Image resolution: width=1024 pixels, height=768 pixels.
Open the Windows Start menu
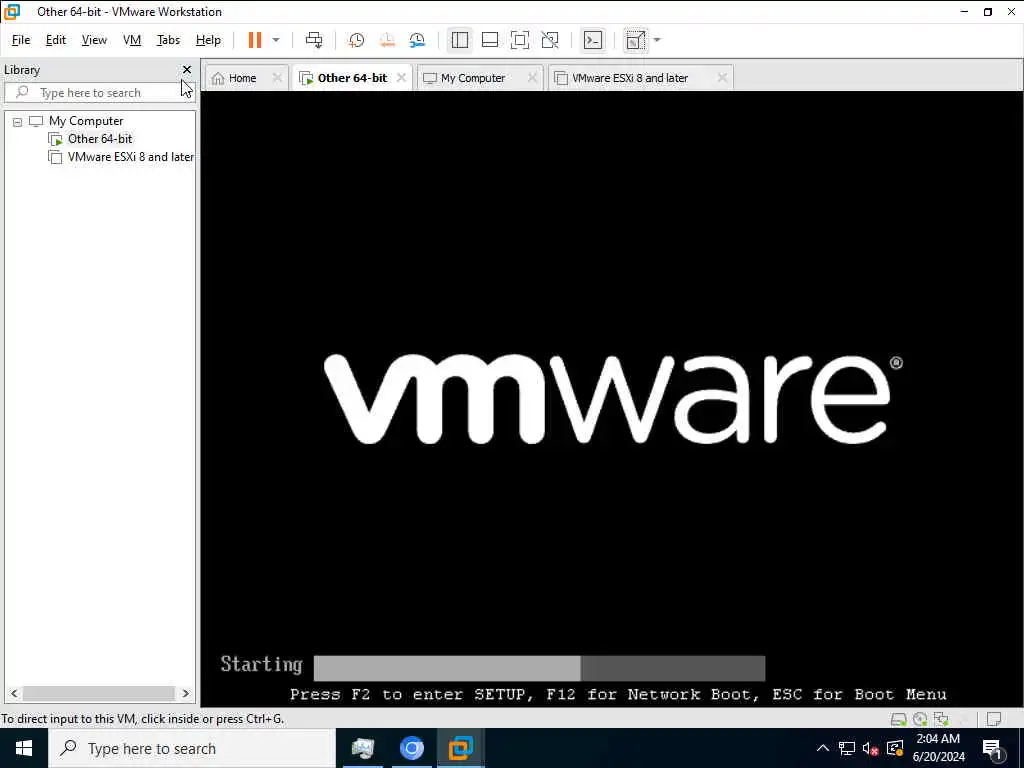click(24, 748)
